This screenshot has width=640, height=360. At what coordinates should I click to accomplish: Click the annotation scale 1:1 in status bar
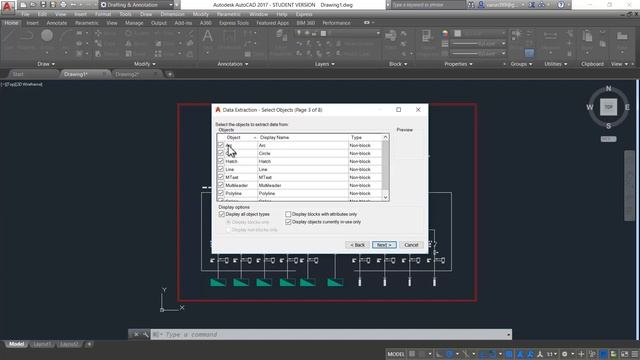tap(552, 354)
